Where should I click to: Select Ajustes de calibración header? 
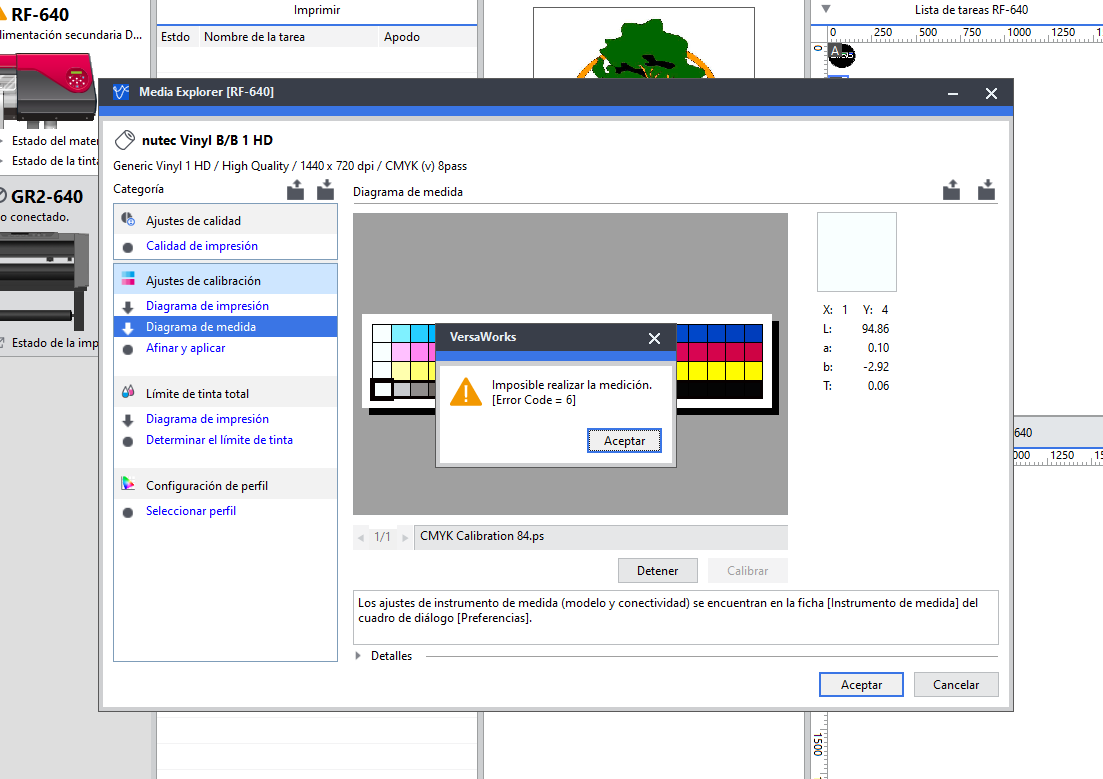pyautogui.click(x=225, y=280)
